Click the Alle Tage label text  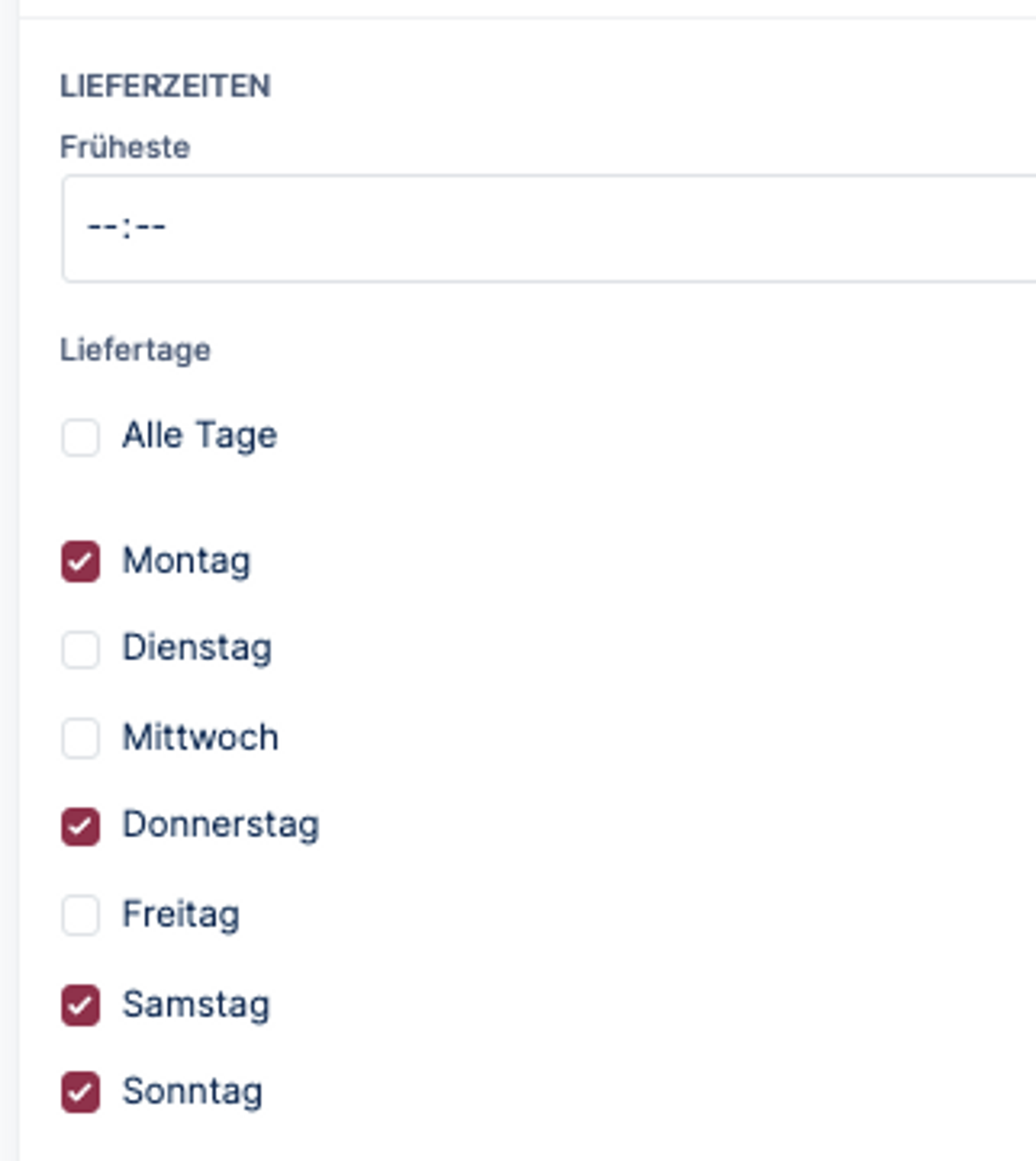click(x=200, y=436)
